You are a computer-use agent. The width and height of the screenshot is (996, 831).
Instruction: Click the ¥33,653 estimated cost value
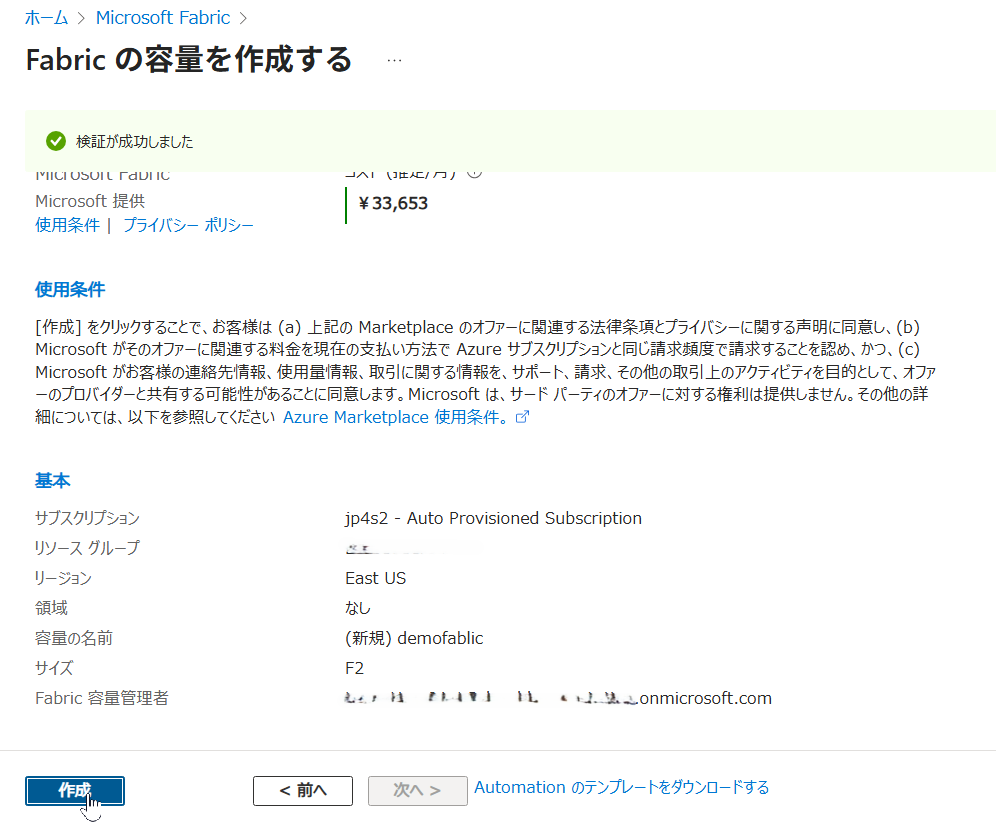391,204
